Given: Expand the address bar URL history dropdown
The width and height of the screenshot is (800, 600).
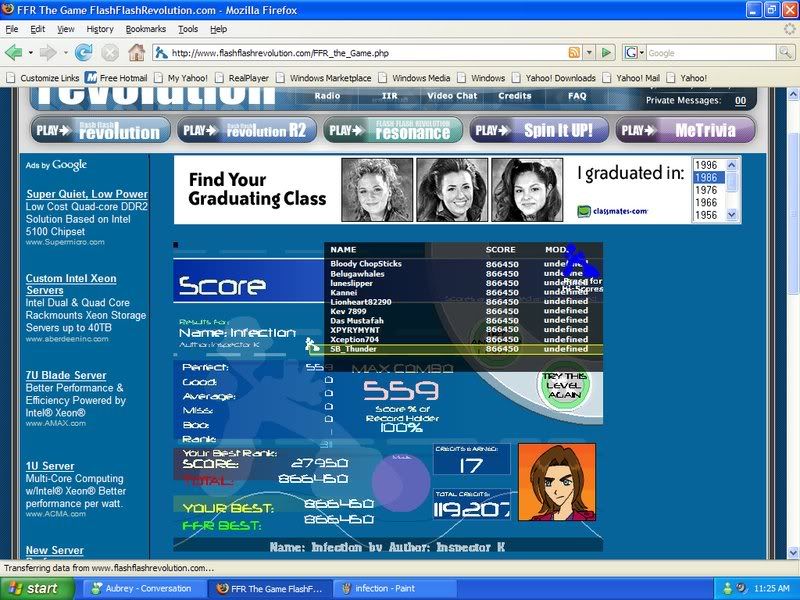Looking at the screenshot, I should (x=589, y=52).
